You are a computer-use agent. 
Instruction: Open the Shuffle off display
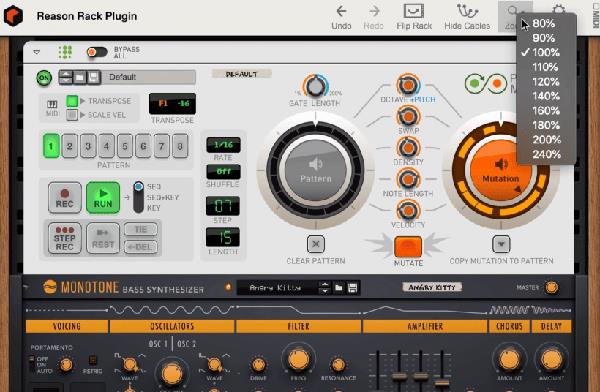pyautogui.click(x=223, y=172)
